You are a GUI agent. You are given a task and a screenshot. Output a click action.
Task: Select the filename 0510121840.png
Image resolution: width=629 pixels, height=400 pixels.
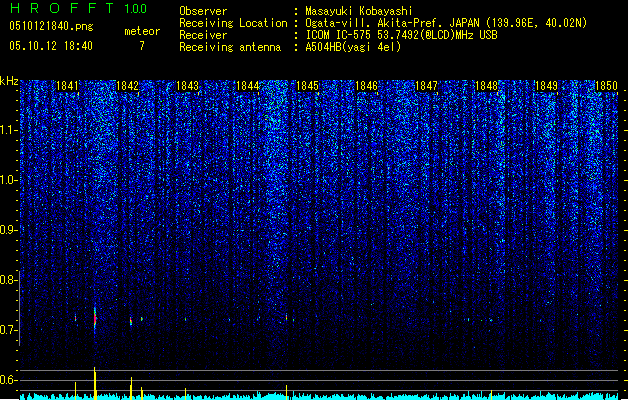[51, 26]
